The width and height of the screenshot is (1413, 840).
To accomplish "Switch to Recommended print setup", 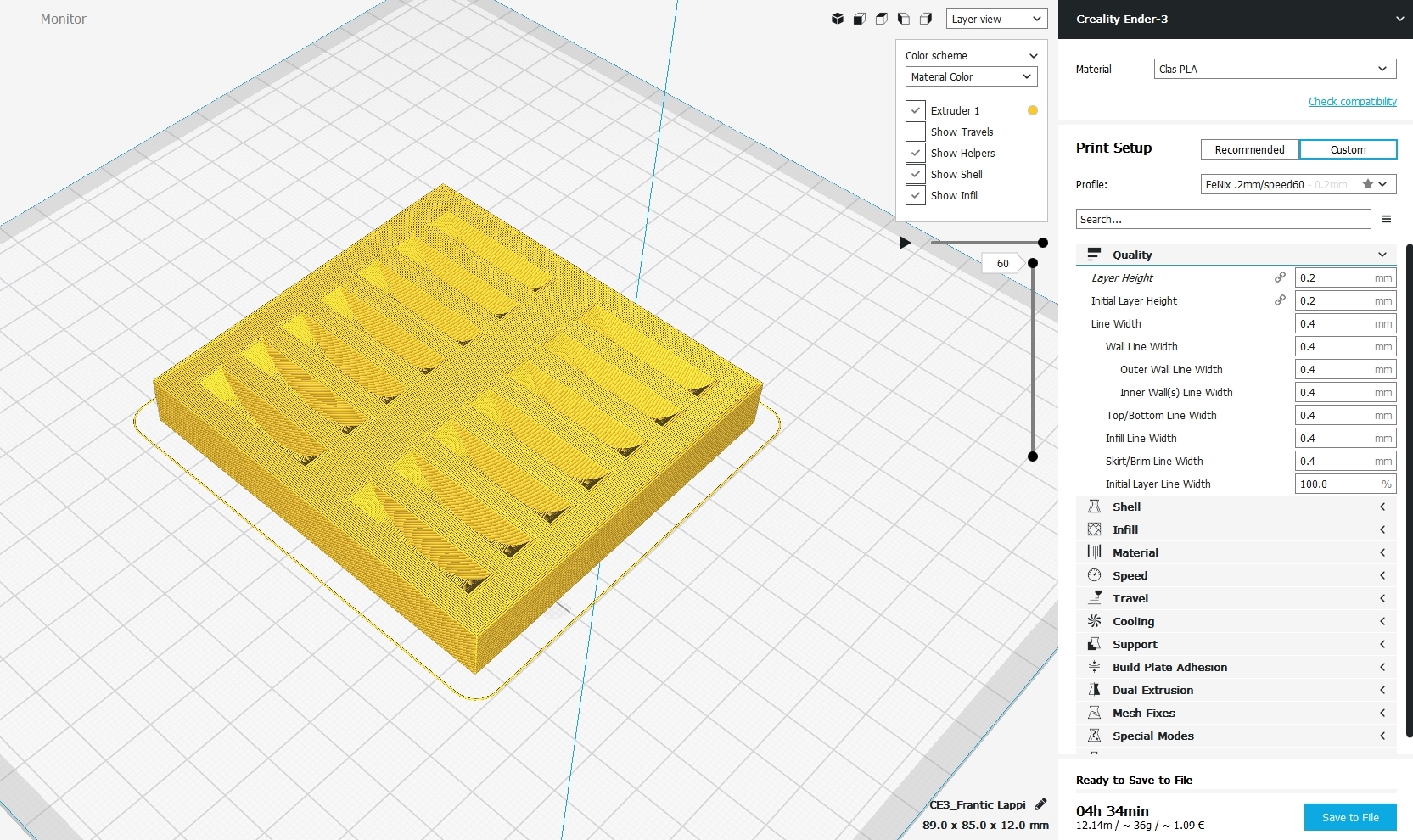I will click(1249, 149).
